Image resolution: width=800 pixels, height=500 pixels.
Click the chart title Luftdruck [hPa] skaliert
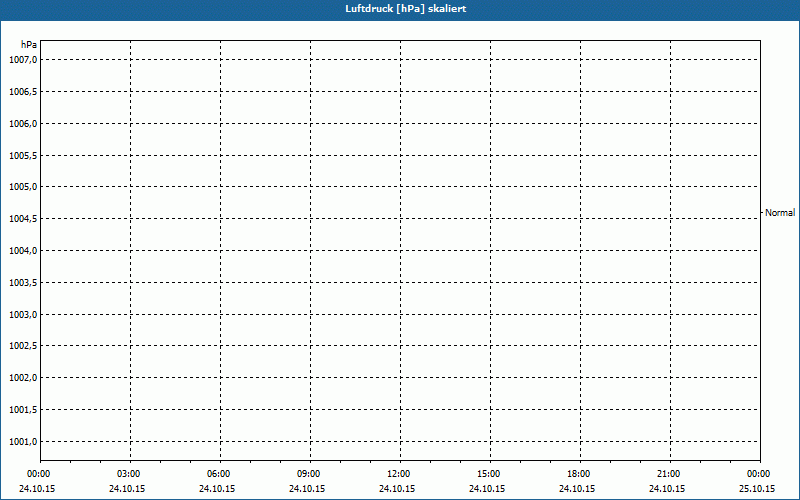[x=400, y=8]
